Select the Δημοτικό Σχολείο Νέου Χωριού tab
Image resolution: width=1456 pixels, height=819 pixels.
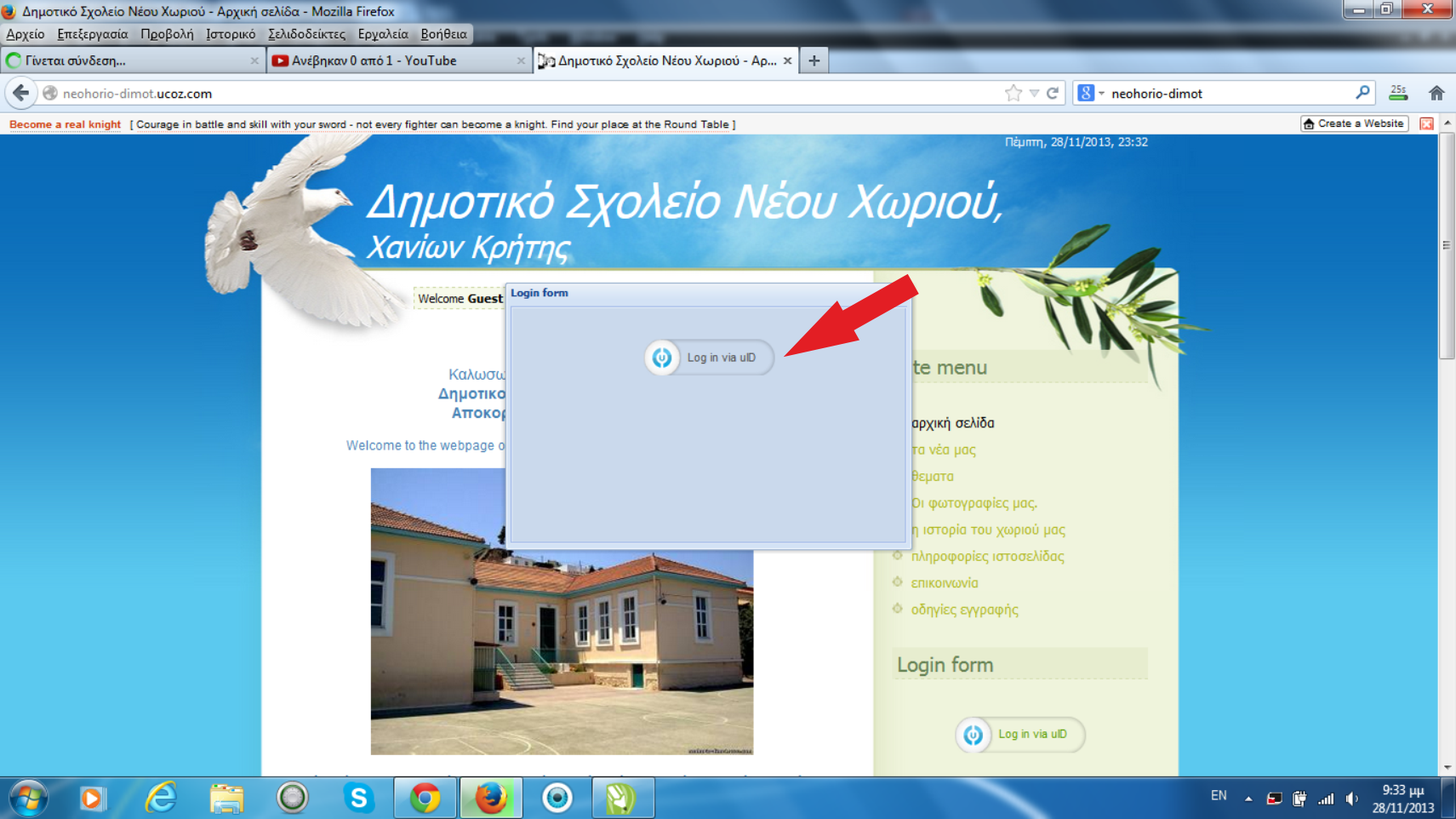pos(667,60)
